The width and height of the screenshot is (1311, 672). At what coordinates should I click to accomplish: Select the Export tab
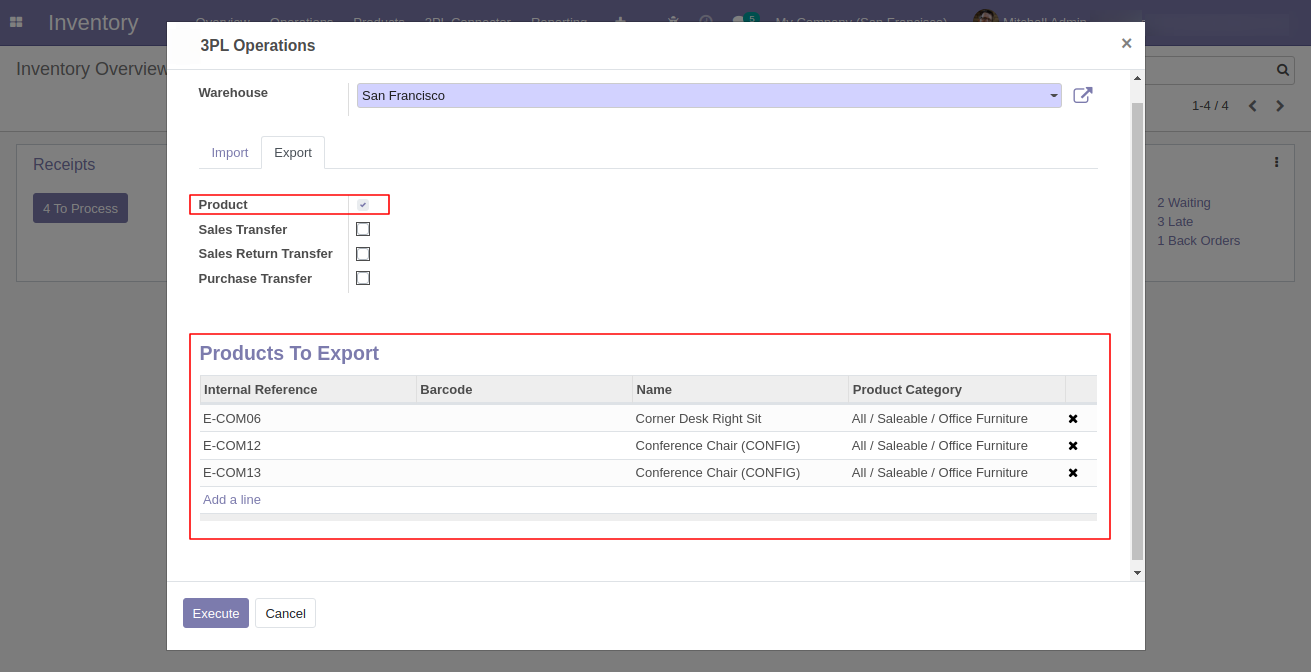point(293,153)
